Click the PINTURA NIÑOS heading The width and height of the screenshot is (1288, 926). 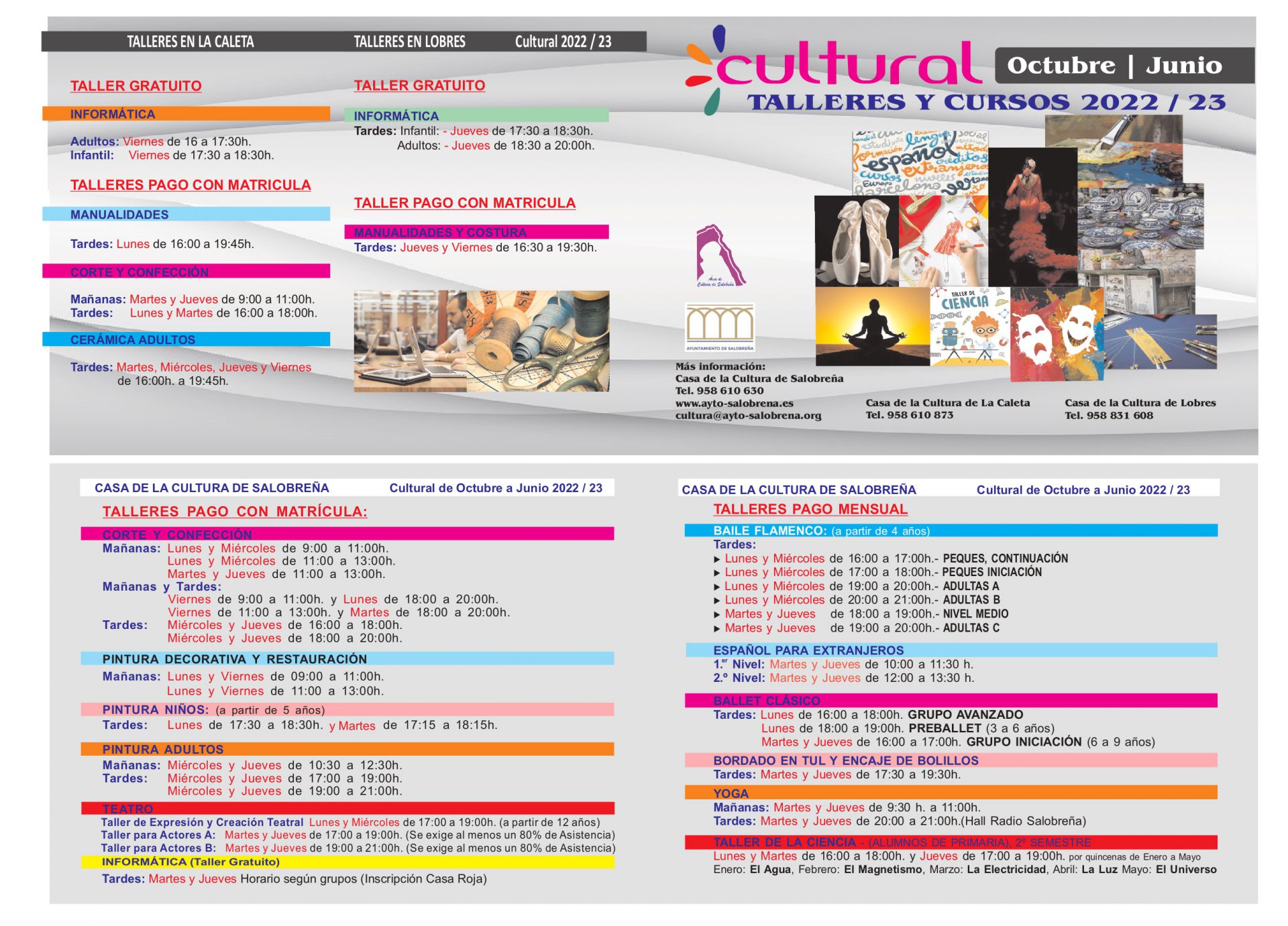155,709
